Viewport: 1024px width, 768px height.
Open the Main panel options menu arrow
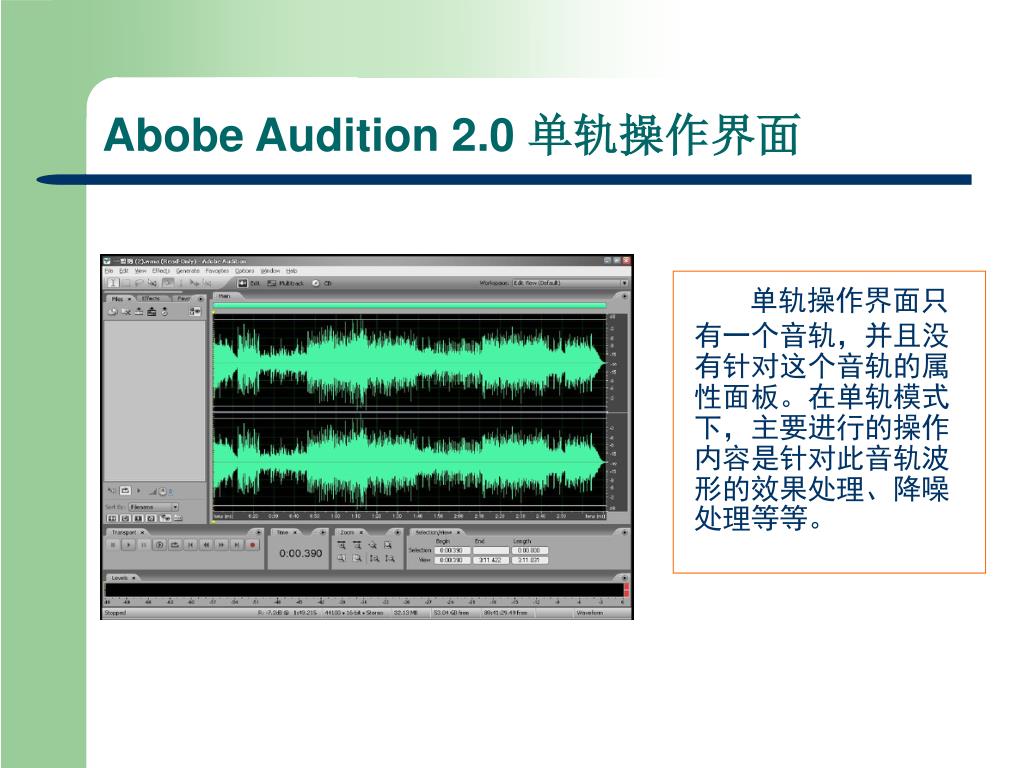[624, 296]
